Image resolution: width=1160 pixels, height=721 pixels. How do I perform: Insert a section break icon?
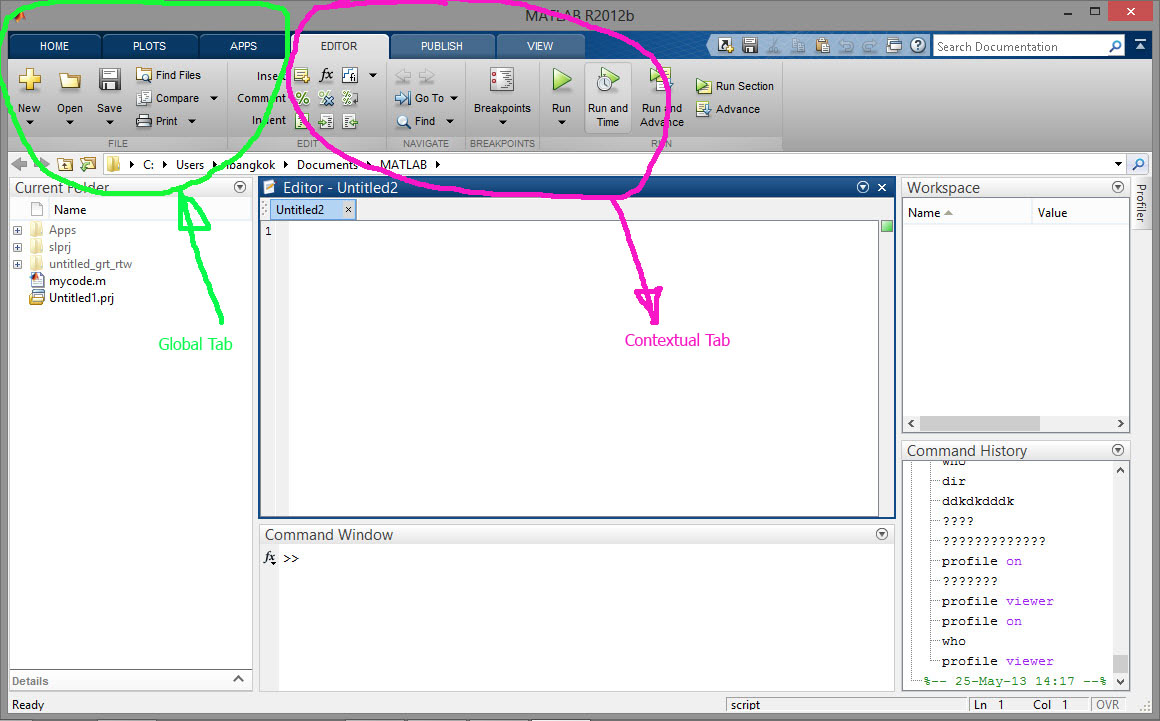tap(302, 75)
